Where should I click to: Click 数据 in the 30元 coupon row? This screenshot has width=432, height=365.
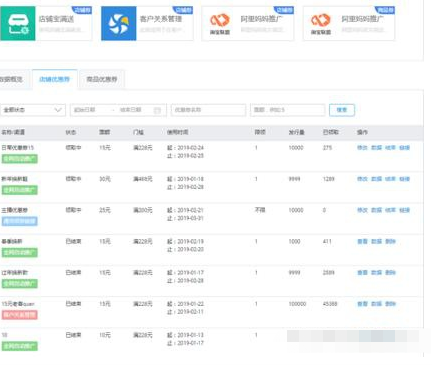click(x=376, y=179)
